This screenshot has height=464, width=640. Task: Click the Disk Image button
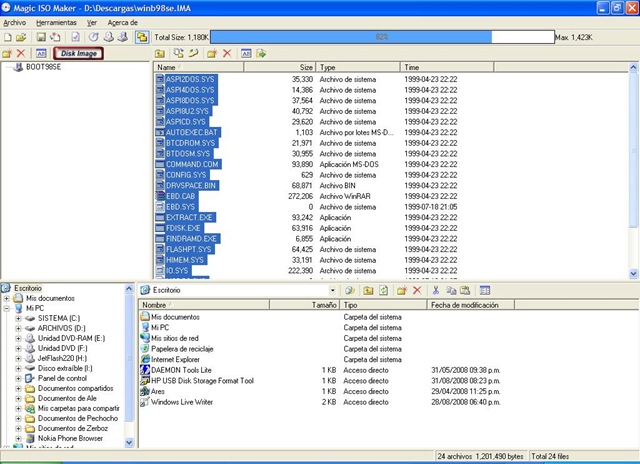(79, 53)
